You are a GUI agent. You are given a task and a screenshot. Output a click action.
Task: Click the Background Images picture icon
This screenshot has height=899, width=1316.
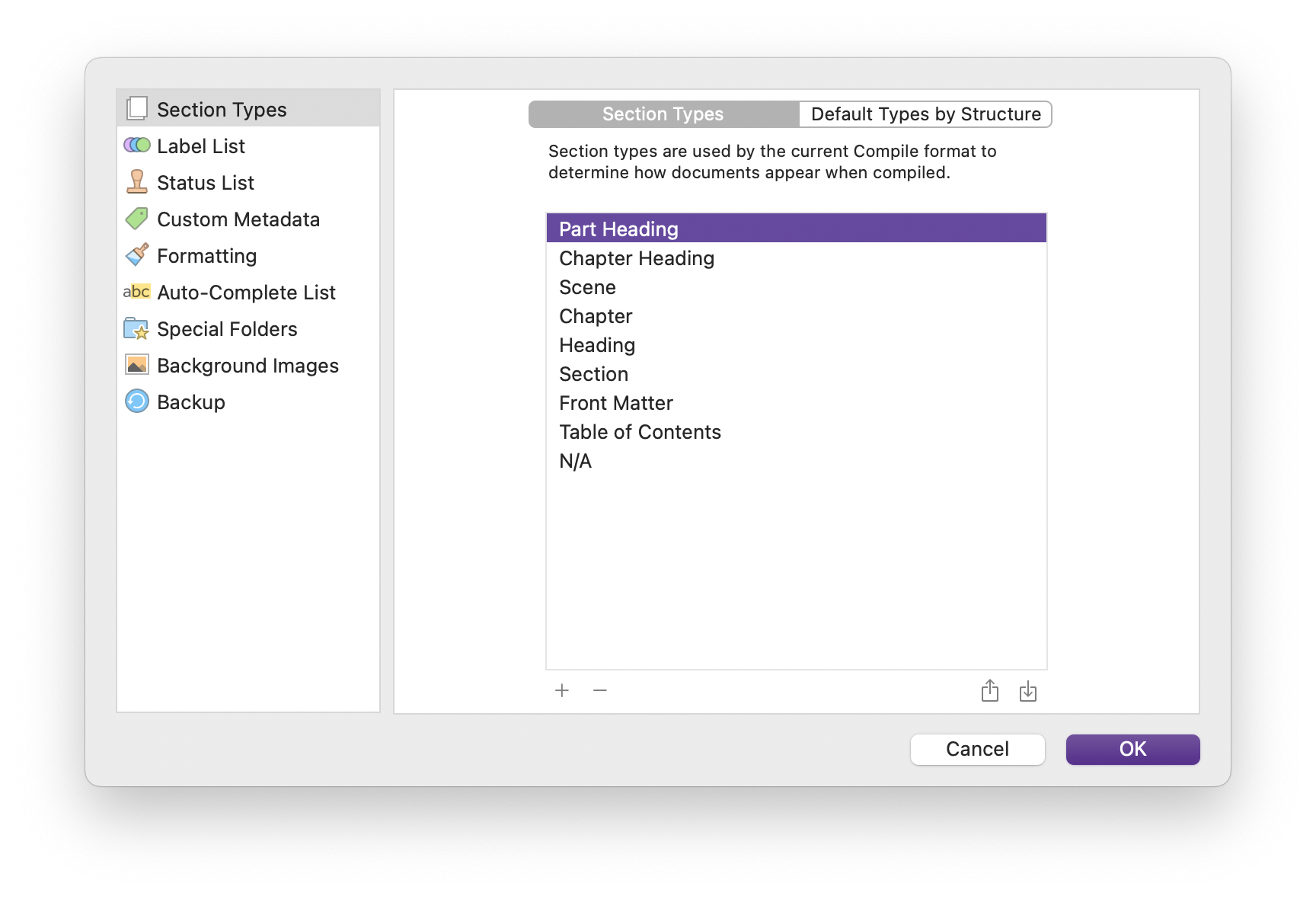tap(137, 365)
